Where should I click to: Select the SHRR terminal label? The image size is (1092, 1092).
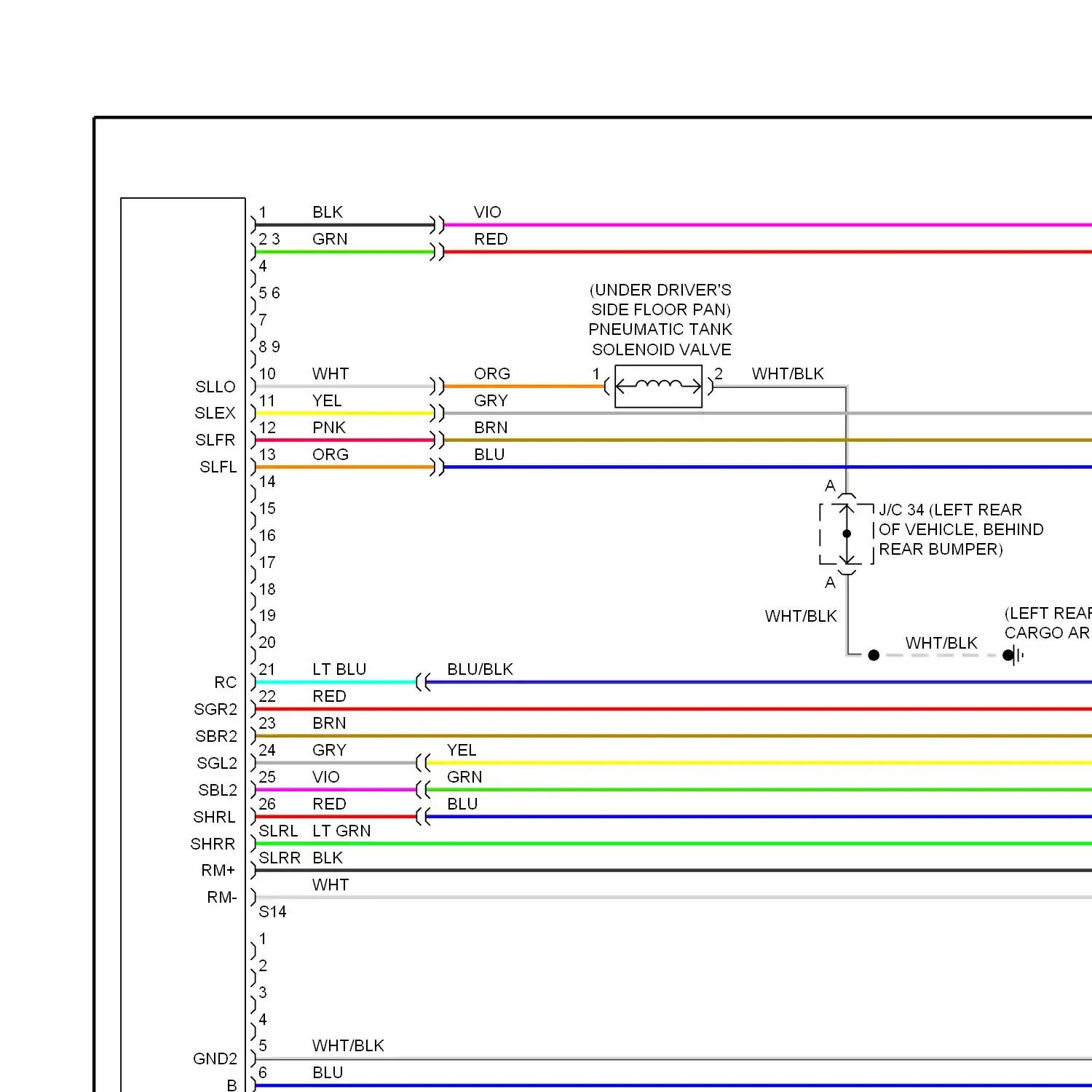coord(213,844)
